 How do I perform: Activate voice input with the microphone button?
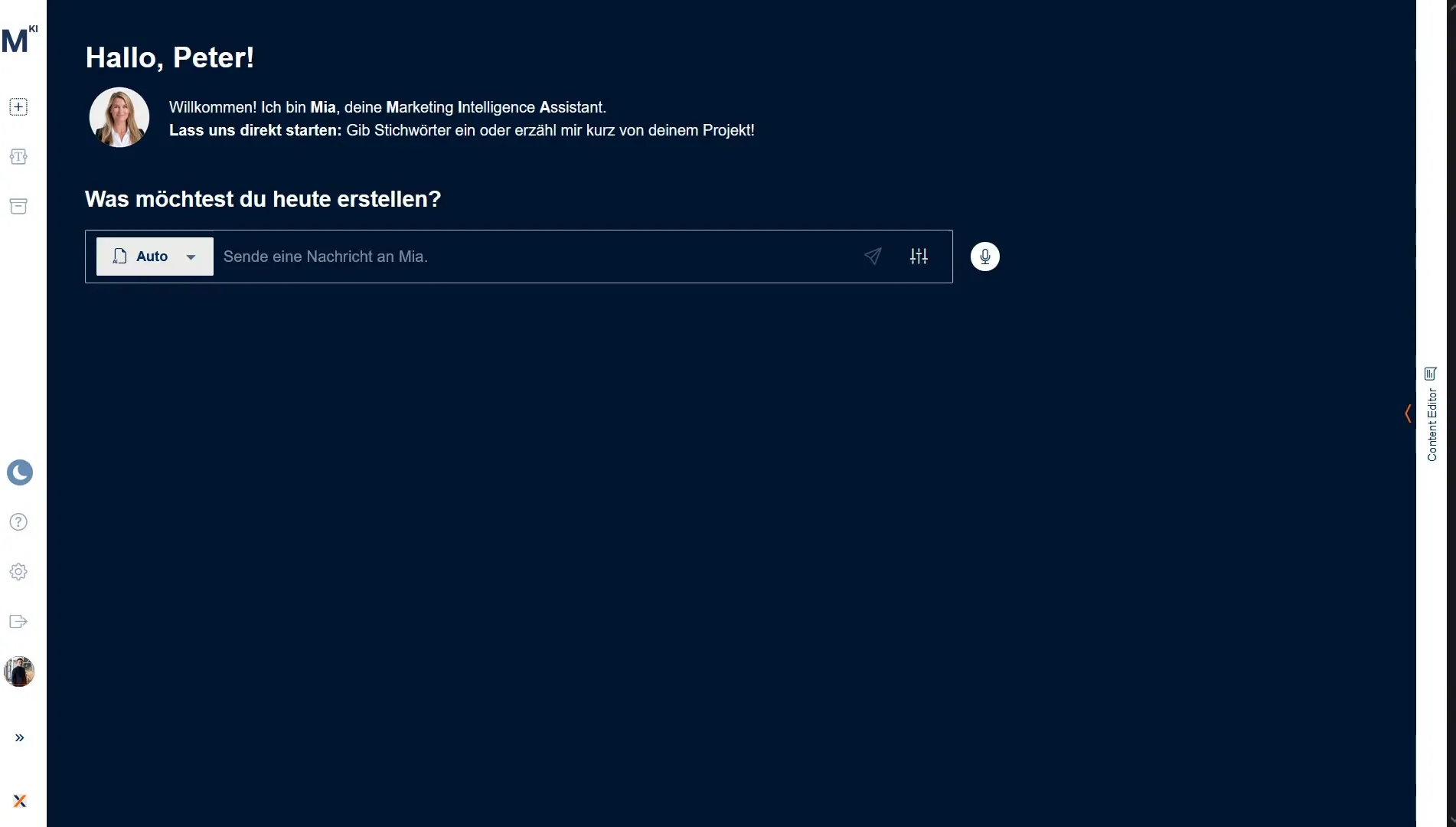pos(984,257)
